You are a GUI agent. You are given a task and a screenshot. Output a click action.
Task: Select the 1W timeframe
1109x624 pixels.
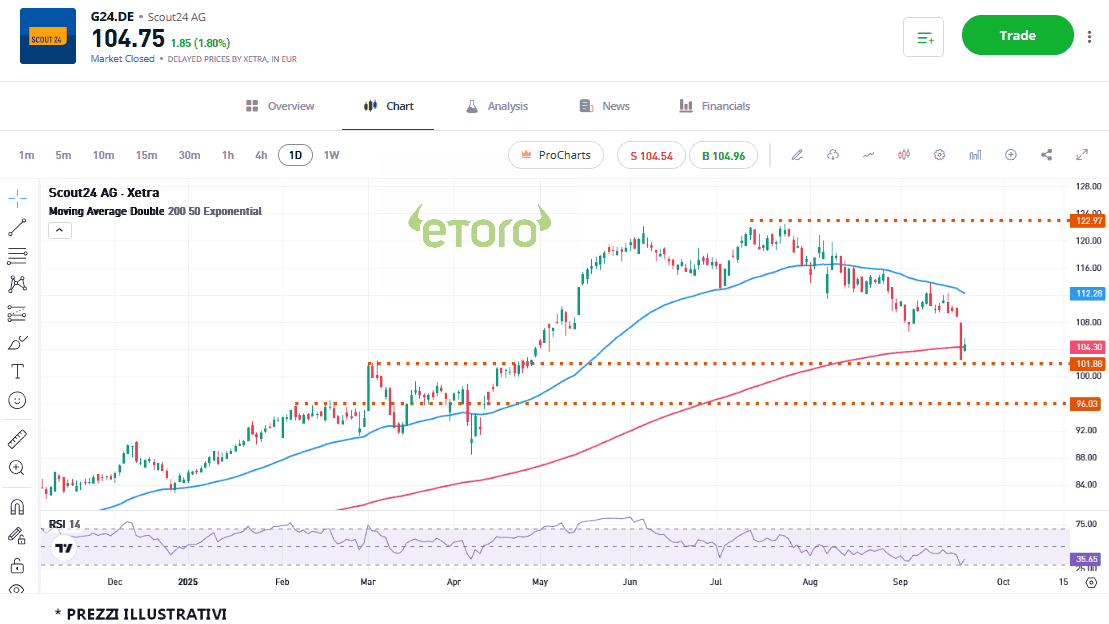point(331,155)
